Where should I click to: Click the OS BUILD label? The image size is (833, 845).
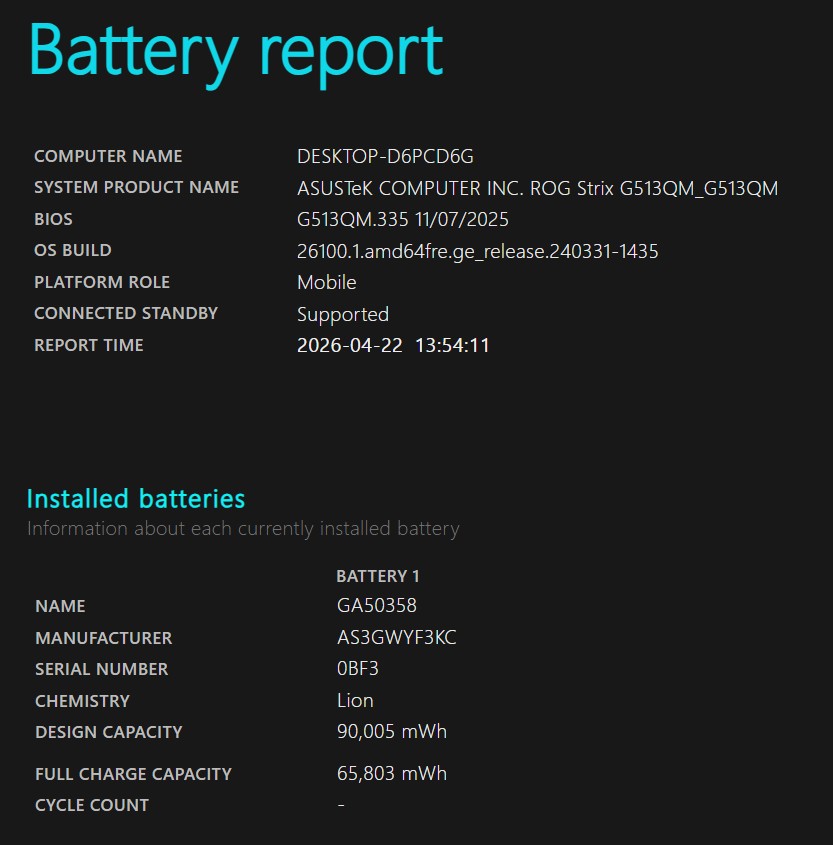[x=73, y=250]
